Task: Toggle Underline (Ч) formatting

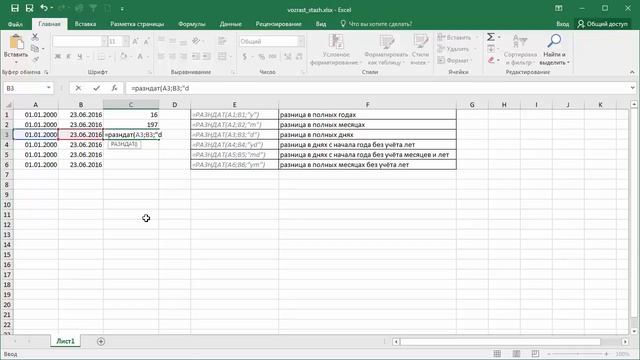Action: coord(80,56)
